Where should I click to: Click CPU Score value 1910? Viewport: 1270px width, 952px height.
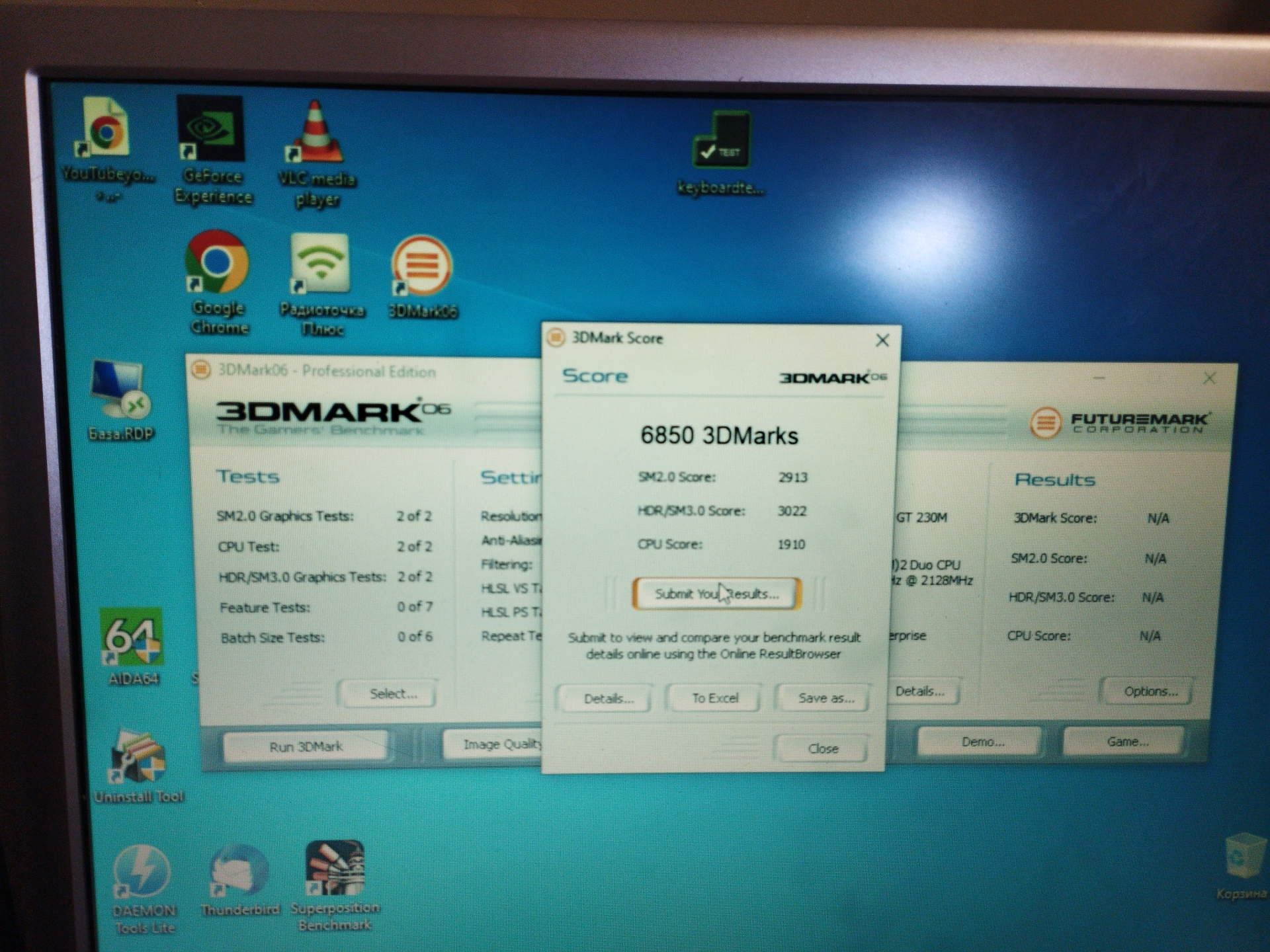[791, 544]
